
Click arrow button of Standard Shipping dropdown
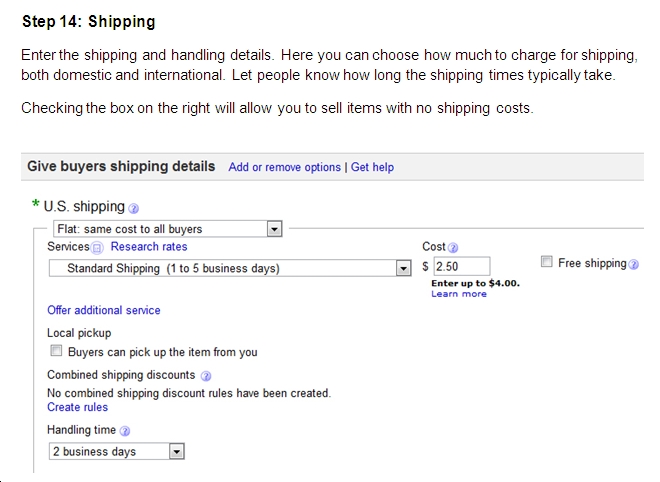pyautogui.click(x=403, y=268)
